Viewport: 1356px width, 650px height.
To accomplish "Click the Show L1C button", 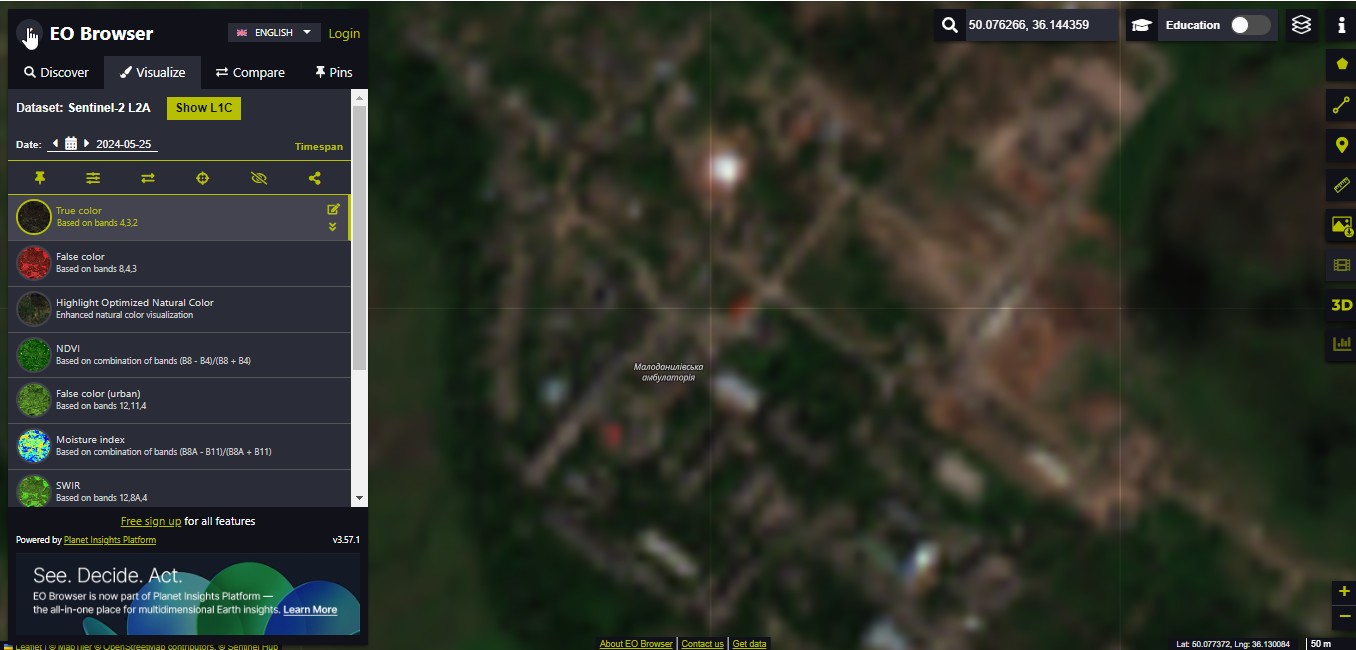I will (204, 108).
